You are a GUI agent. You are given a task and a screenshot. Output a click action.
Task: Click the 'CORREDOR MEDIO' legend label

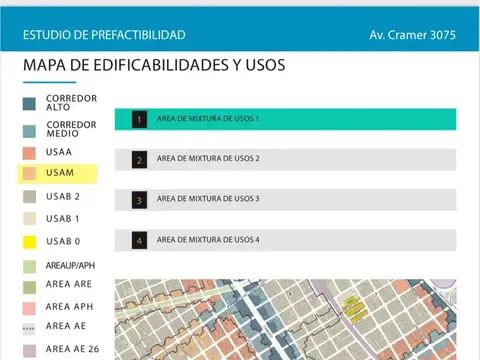coord(71,129)
